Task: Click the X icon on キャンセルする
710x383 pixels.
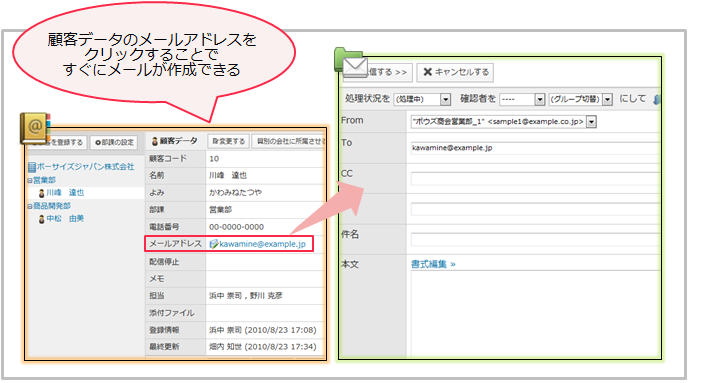Action: point(427,72)
